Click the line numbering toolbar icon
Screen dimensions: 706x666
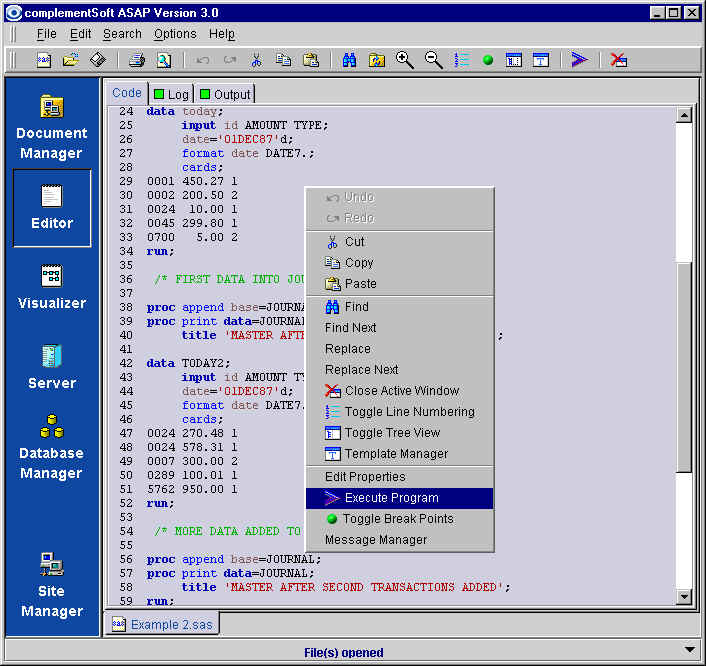click(462, 60)
